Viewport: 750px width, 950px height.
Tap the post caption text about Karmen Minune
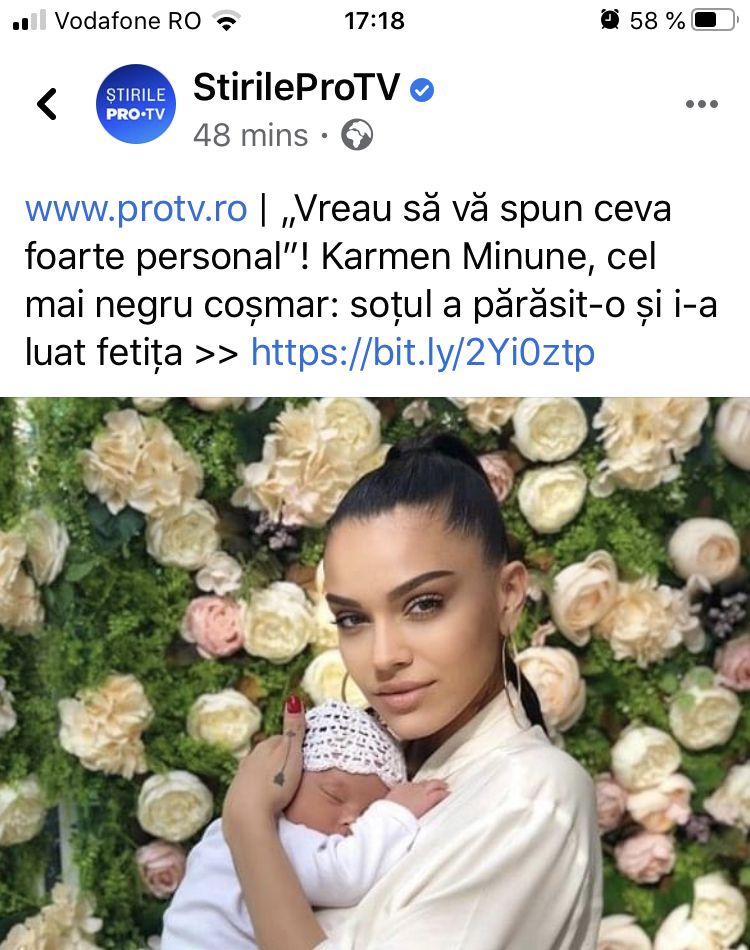(x=371, y=281)
